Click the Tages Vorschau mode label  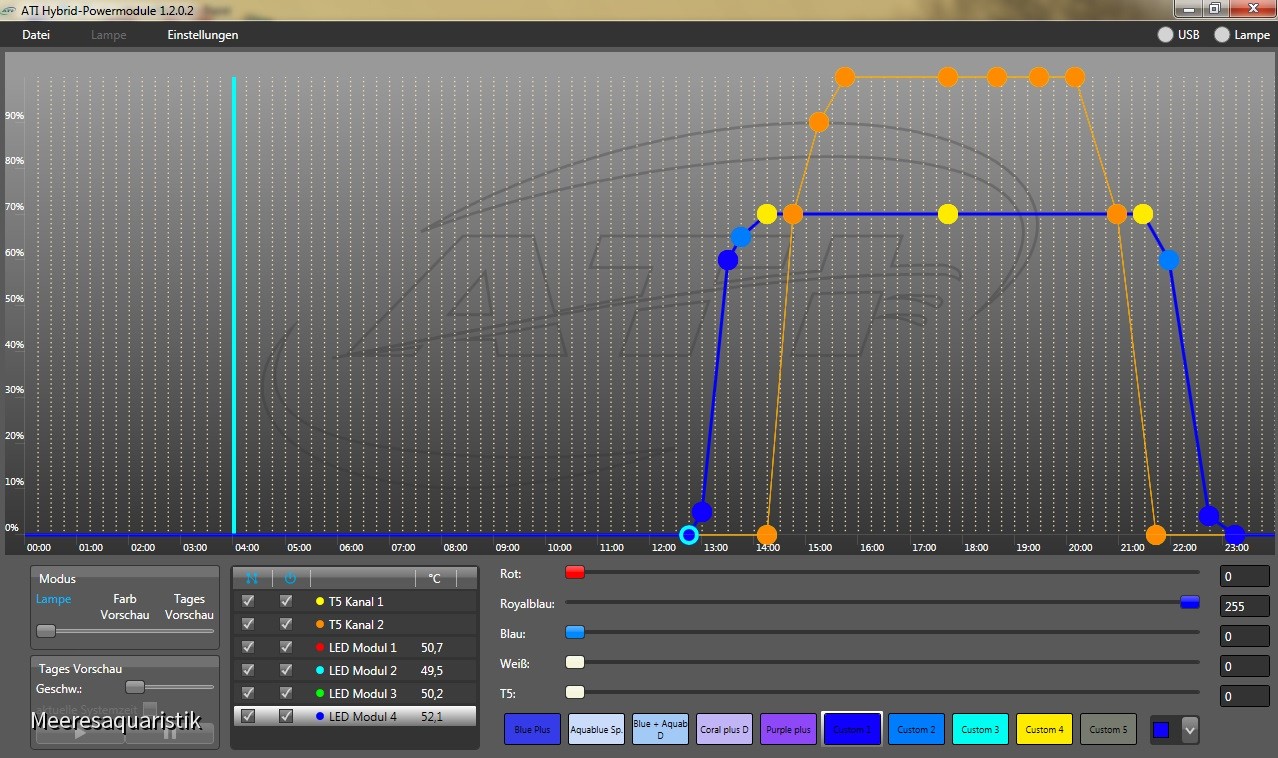tap(189, 607)
